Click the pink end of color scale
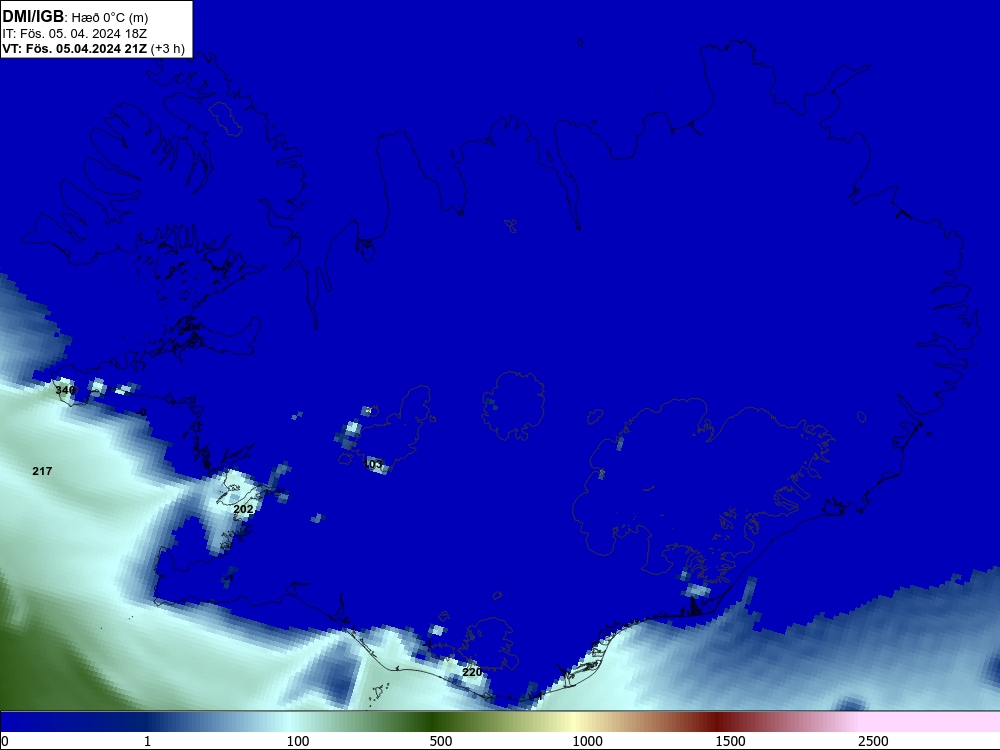Image resolution: width=1000 pixels, height=750 pixels. point(931,722)
